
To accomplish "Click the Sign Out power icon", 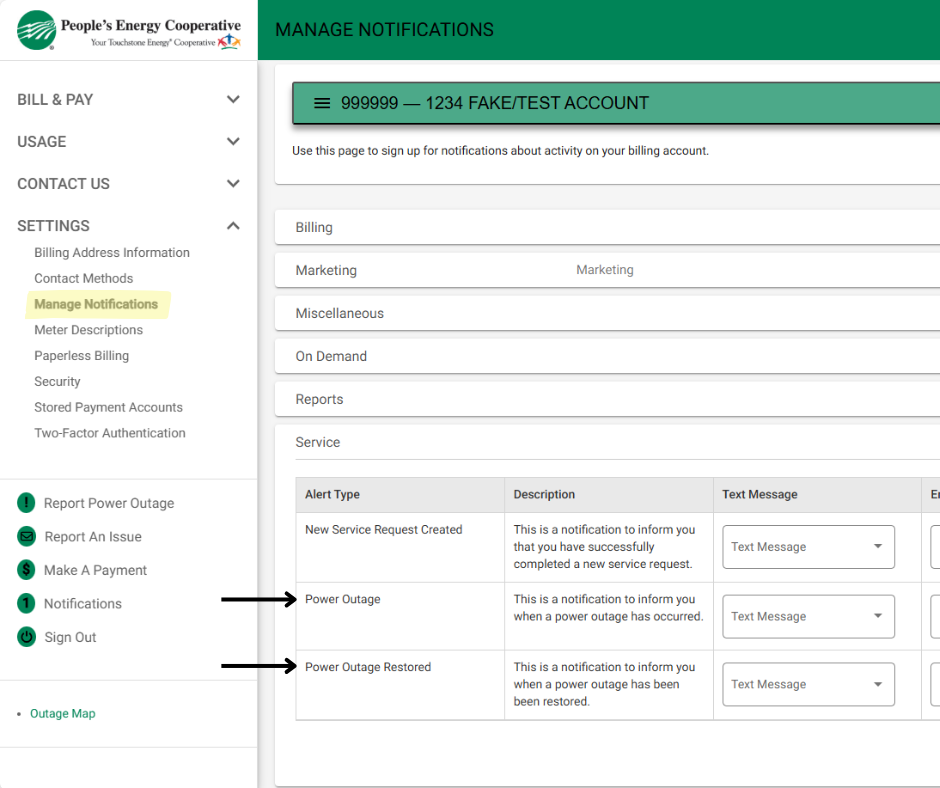I will pos(26,637).
